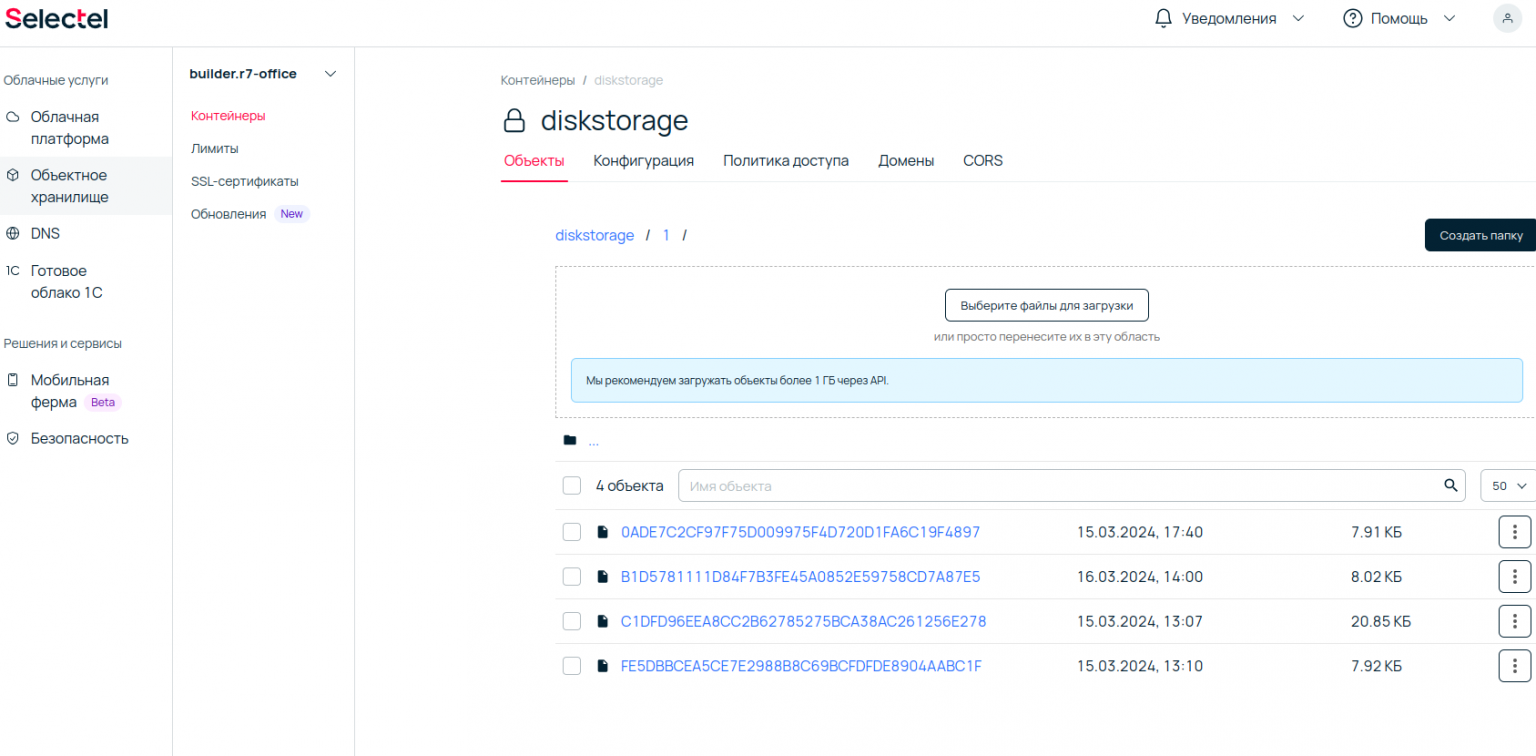Screen dimensions: 1536x756
Task: Open three-dot menu for 0ADE7C2CF97F object
Action: coord(1514,532)
